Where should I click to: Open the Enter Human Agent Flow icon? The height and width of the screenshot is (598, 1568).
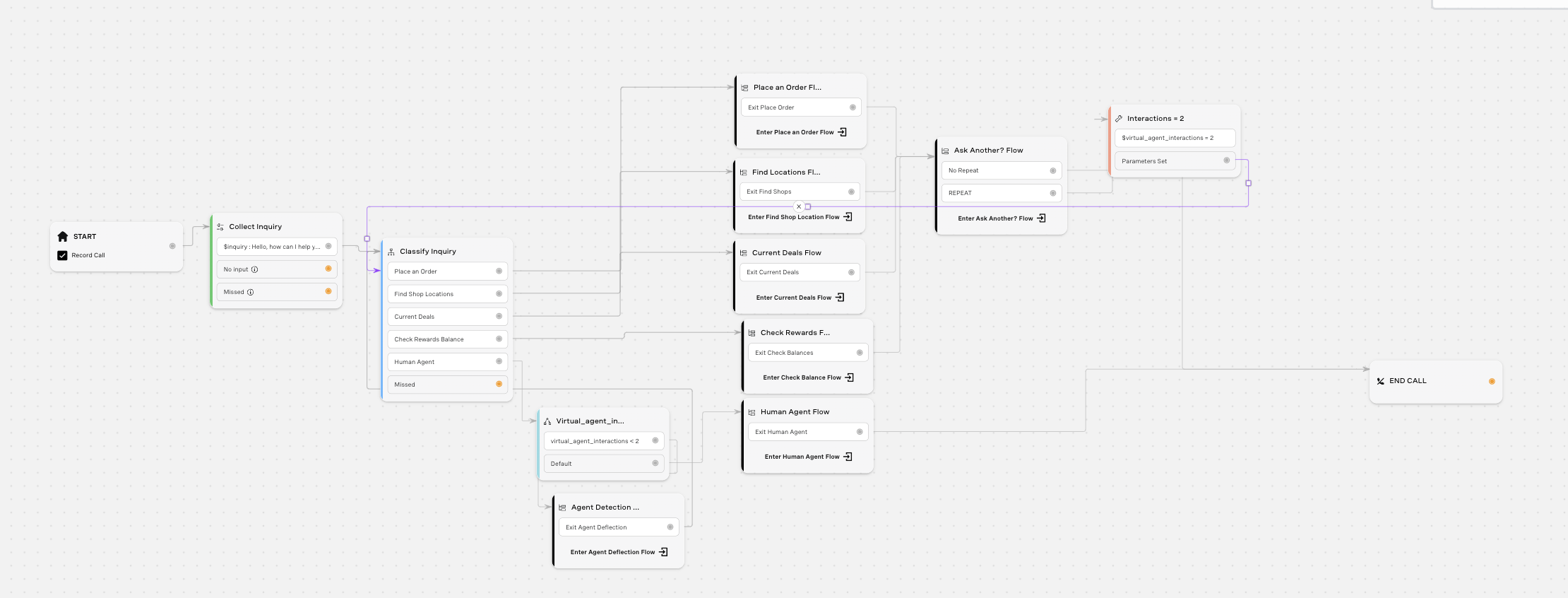848,457
